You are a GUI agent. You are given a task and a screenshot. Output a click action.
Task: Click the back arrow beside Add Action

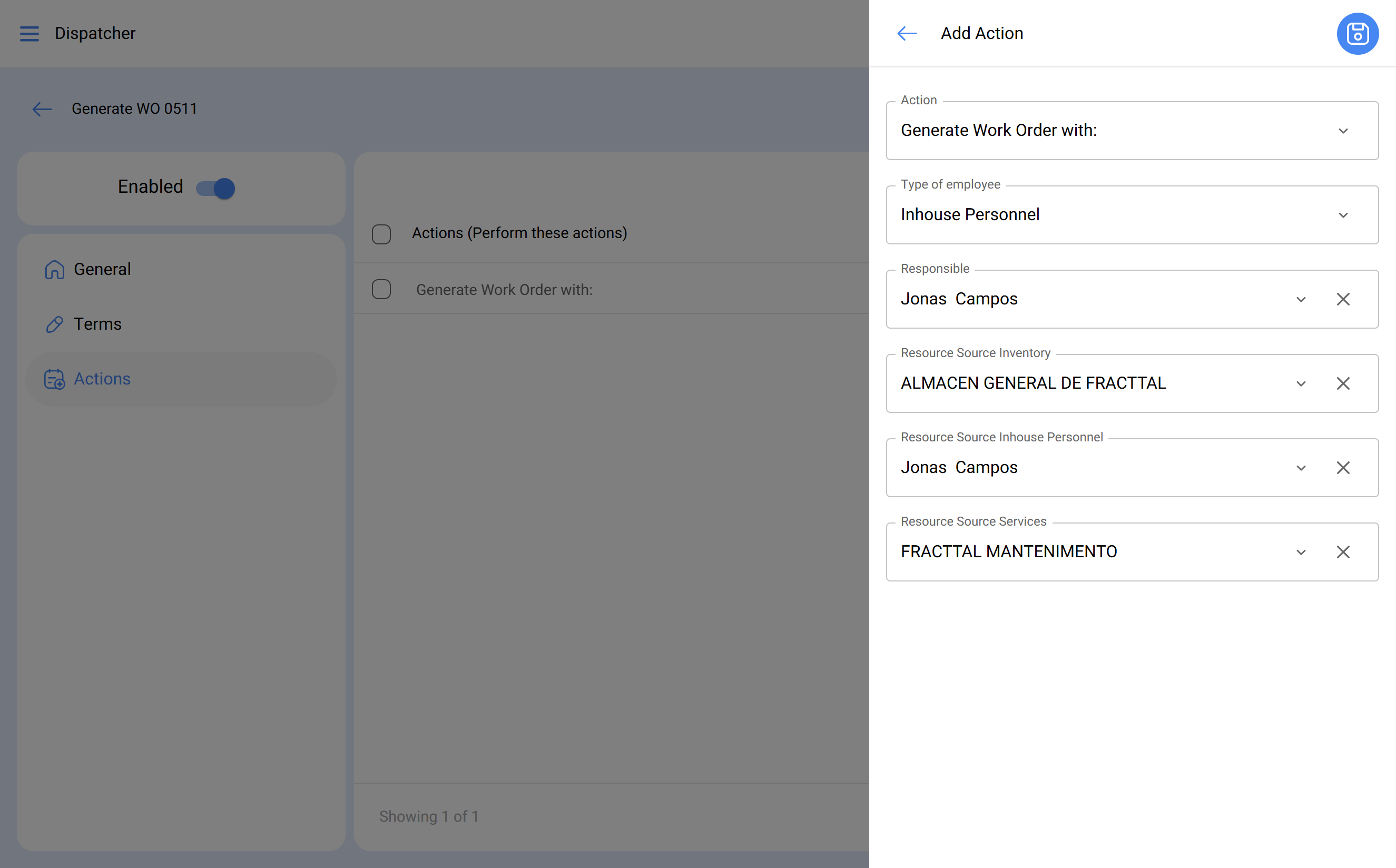point(907,34)
